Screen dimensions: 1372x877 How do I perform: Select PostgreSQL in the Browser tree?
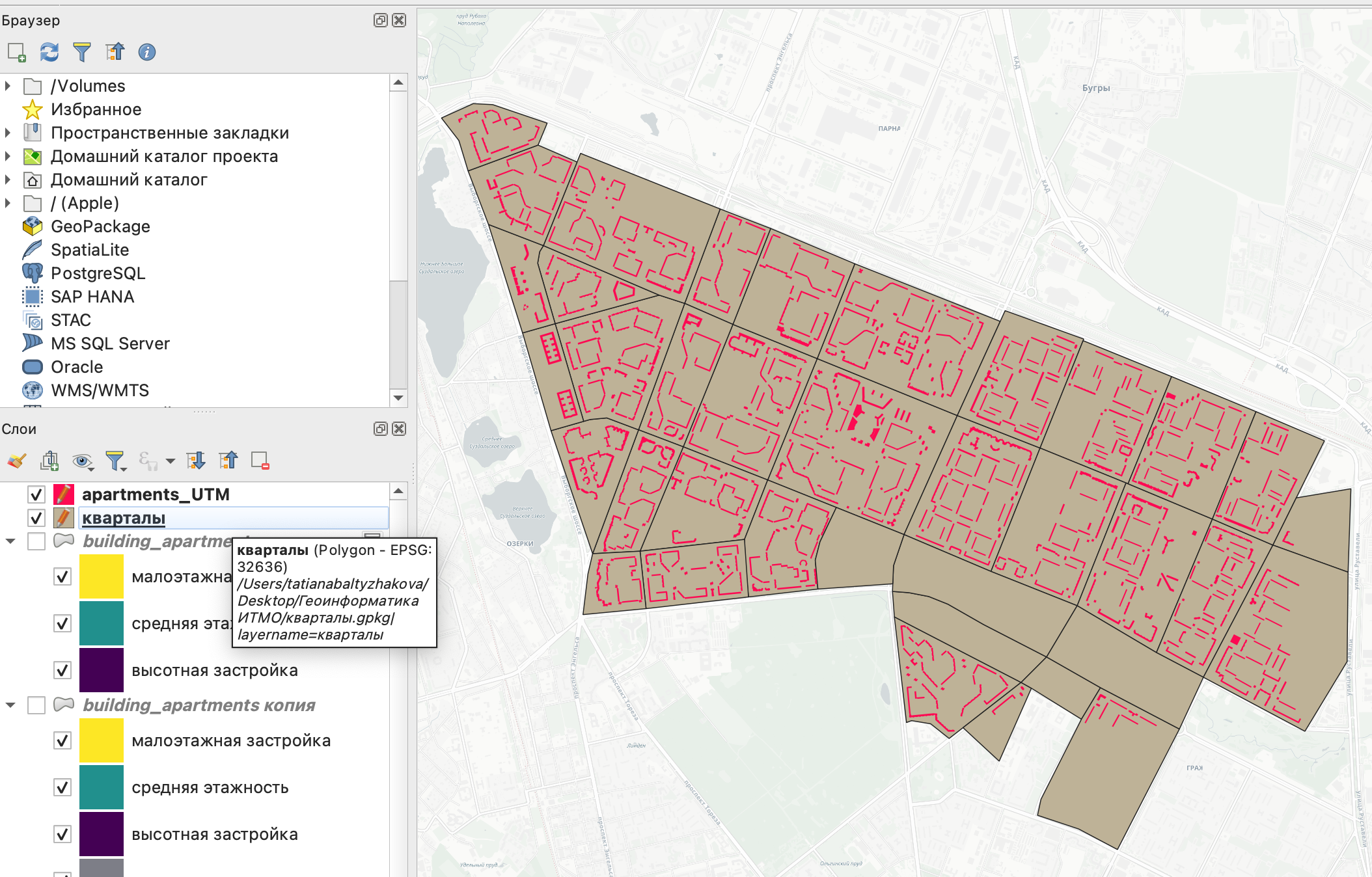pyautogui.click(x=98, y=273)
